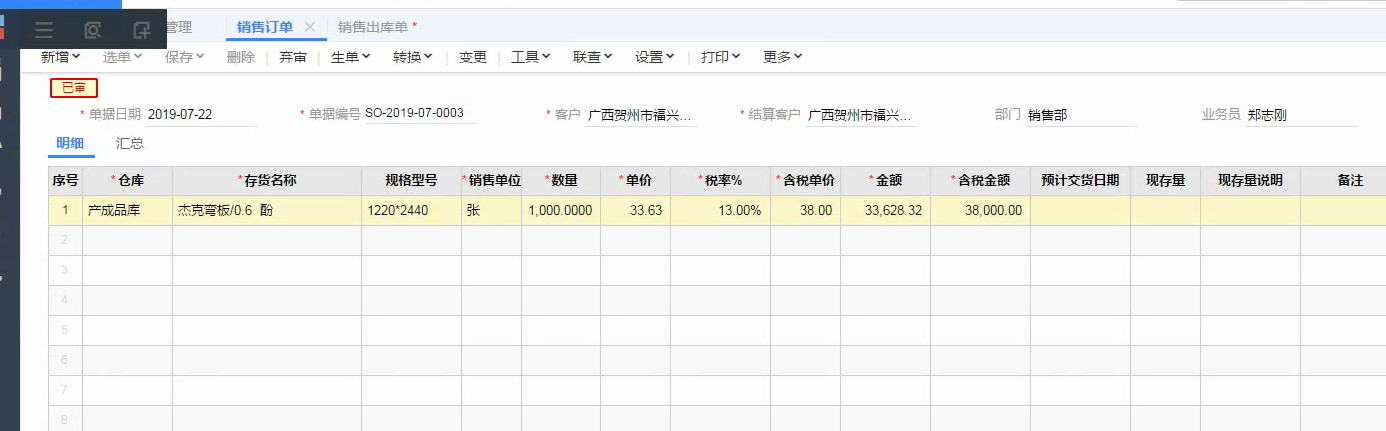This screenshot has height=431, width=1386.
Task: Click the new-window plus icon in overlay
Action: tap(142, 30)
